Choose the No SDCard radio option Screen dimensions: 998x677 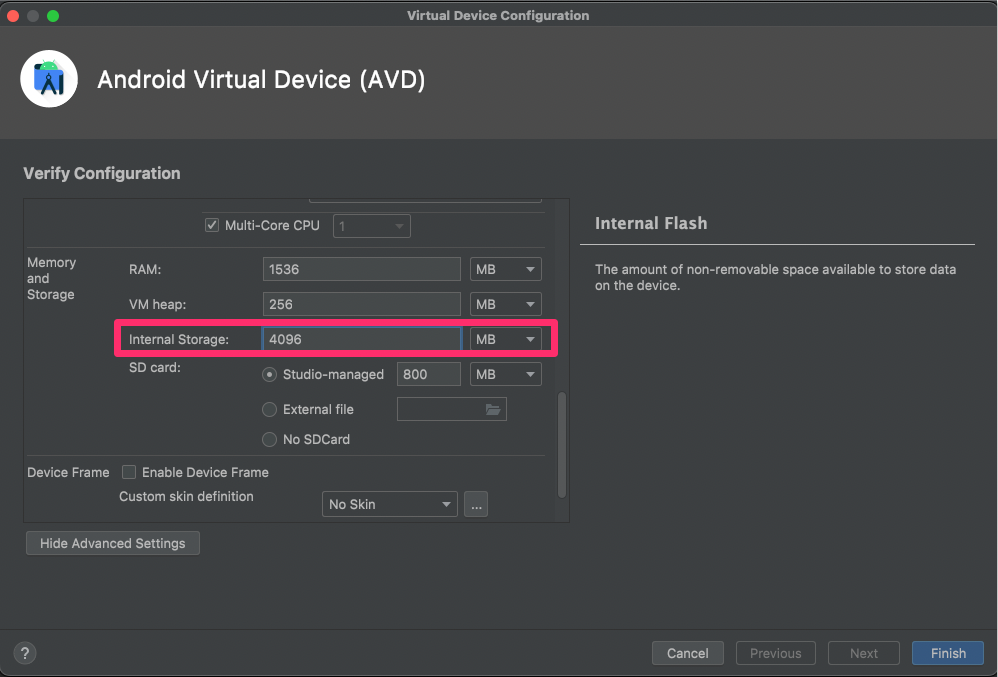270,439
